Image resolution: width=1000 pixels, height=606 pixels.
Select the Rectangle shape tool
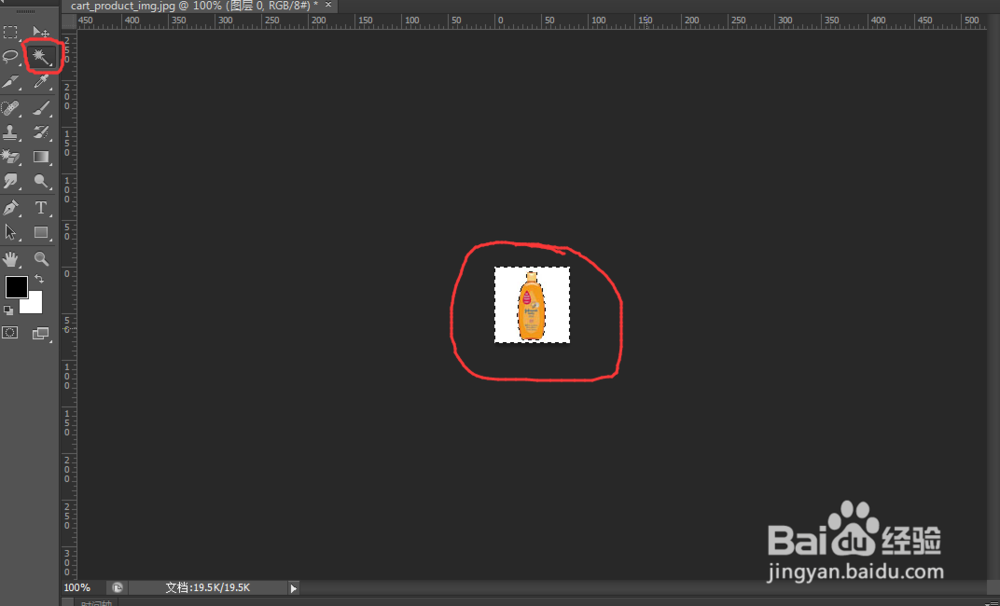point(41,232)
